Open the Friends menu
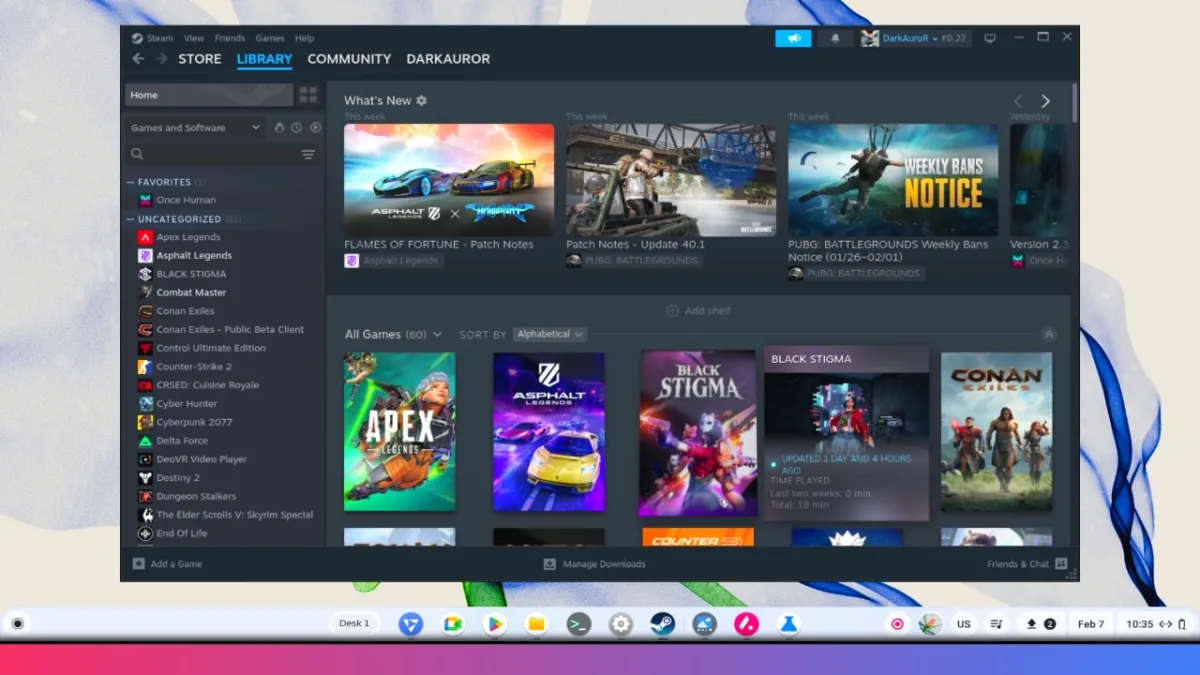The height and width of the screenshot is (675, 1200). tap(229, 38)
